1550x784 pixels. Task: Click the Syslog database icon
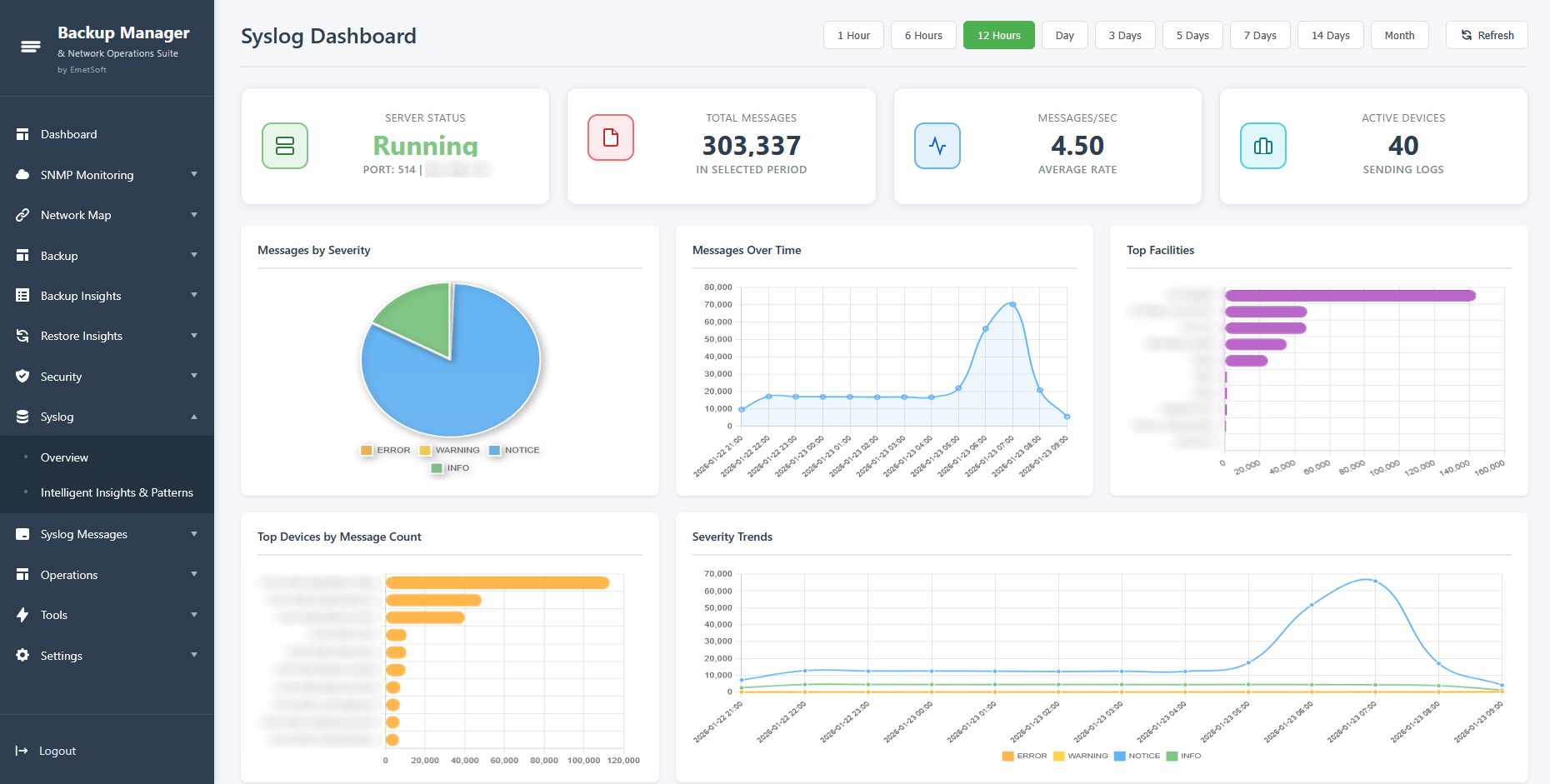pyautogui.click(x=22, y=417)
